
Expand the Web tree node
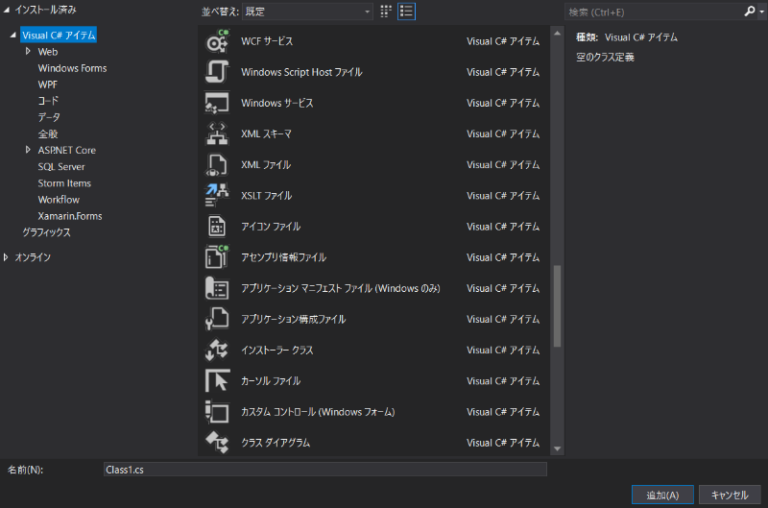(x=28, y=51)
